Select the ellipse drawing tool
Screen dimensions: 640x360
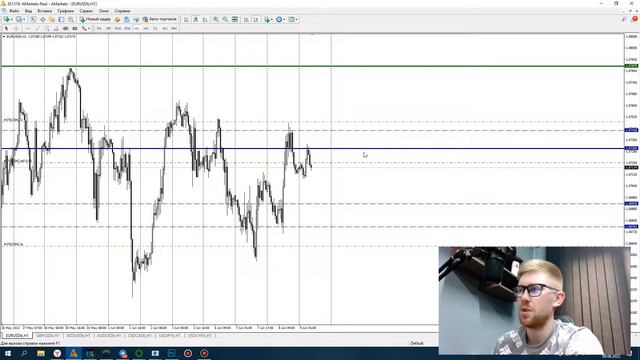click(x=65, y=29)
